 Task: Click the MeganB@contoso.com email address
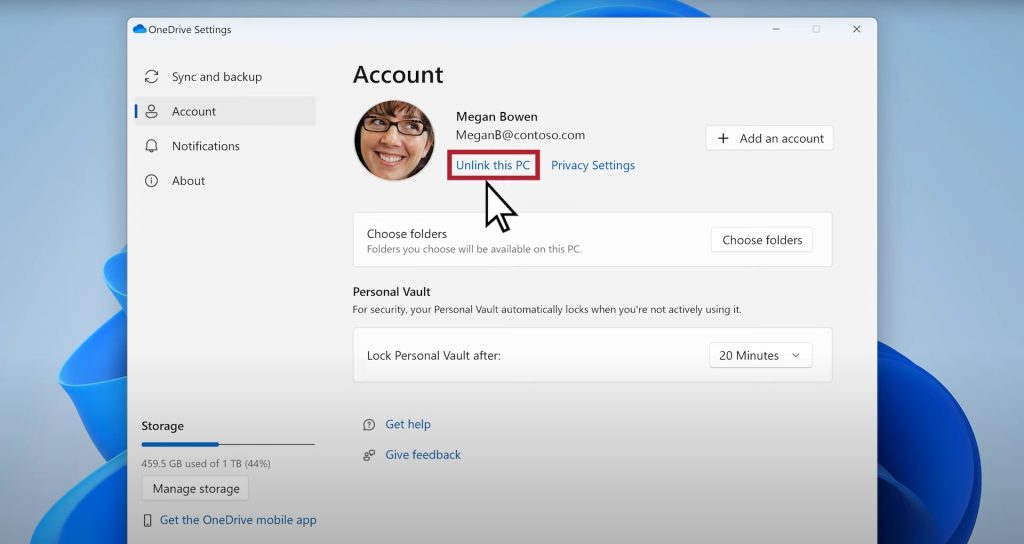pos(520,135)
